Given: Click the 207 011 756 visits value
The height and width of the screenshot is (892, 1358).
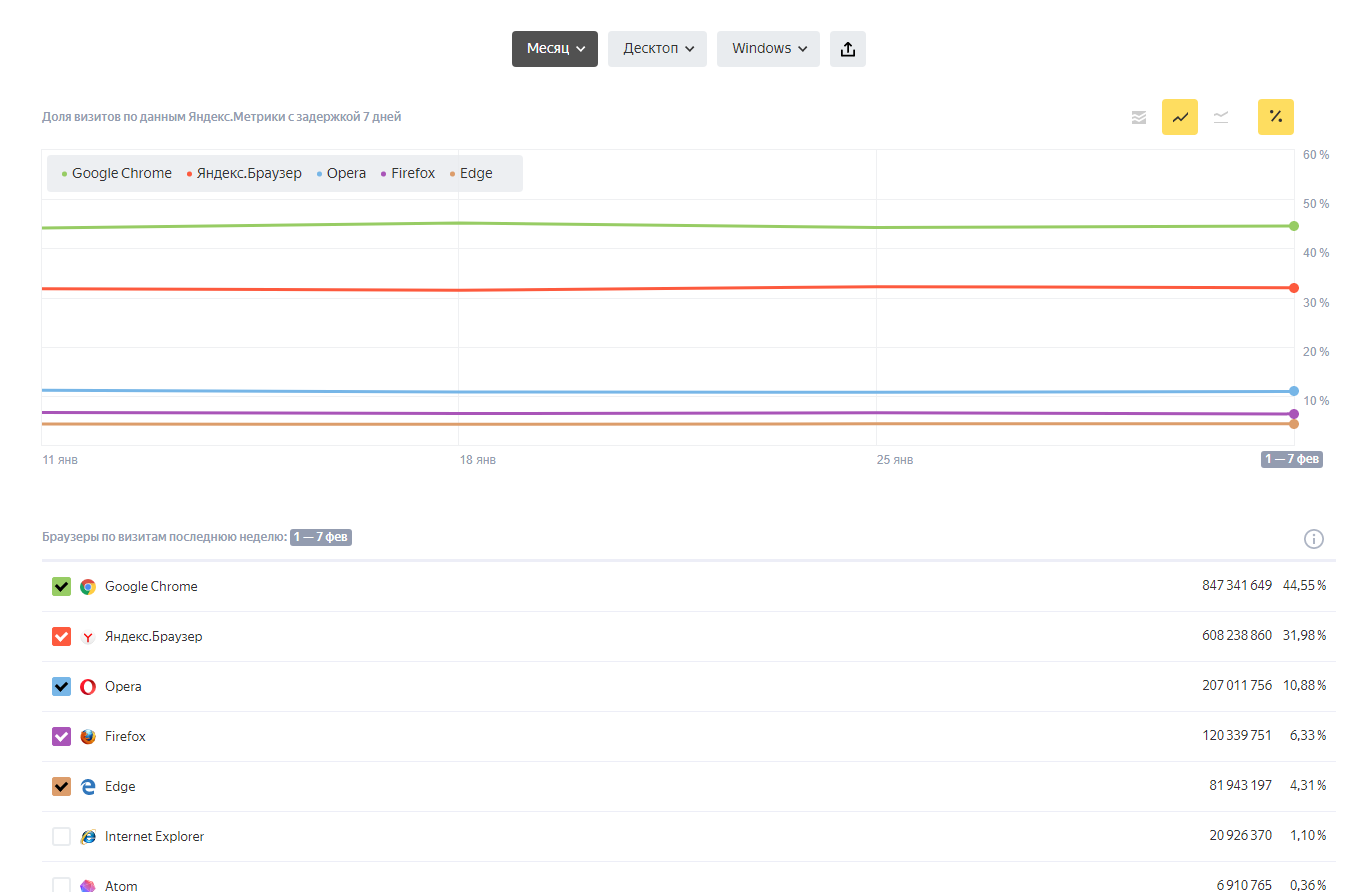Looking at the screenshot, I should (1237, 686).
